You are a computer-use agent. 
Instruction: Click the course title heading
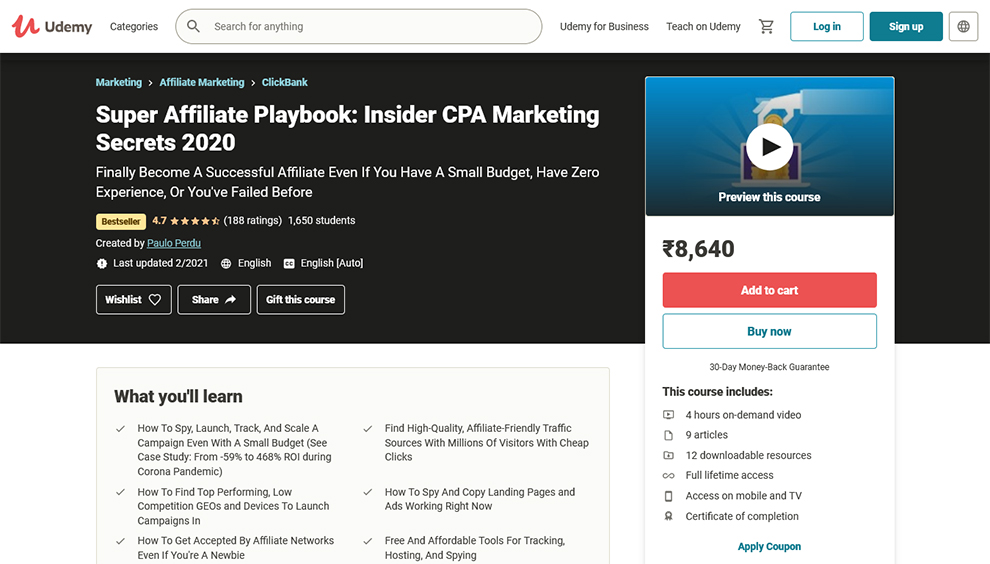coord(347,128)
